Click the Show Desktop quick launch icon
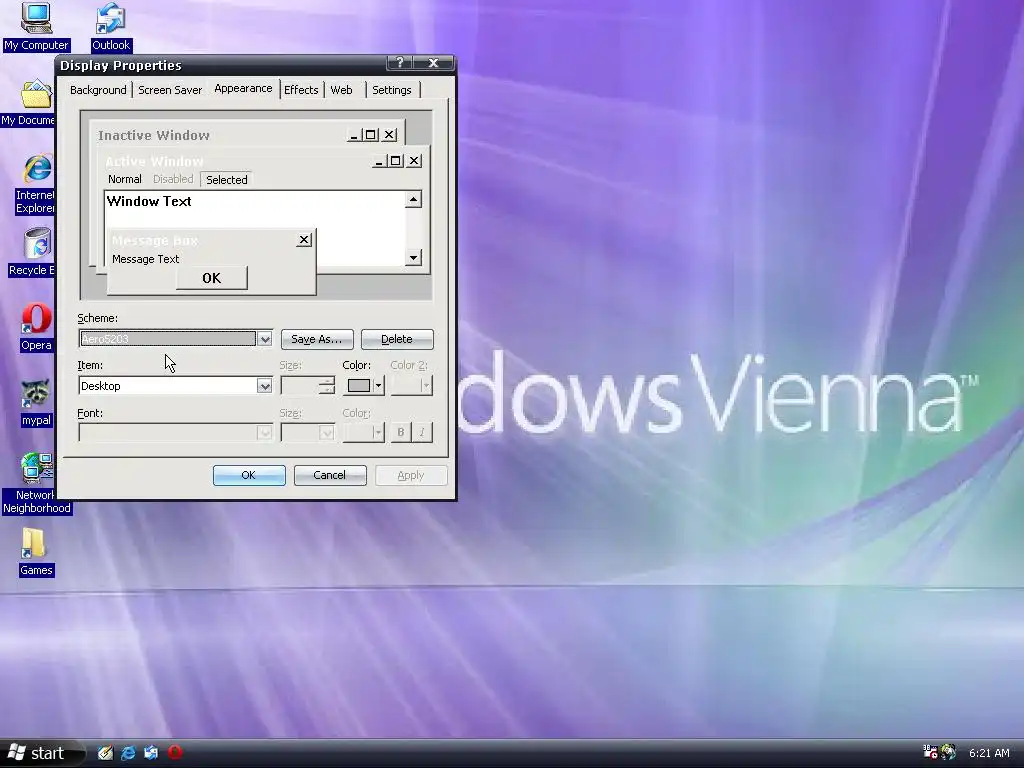Screen dimensions: 1024x768 [104, 753]
